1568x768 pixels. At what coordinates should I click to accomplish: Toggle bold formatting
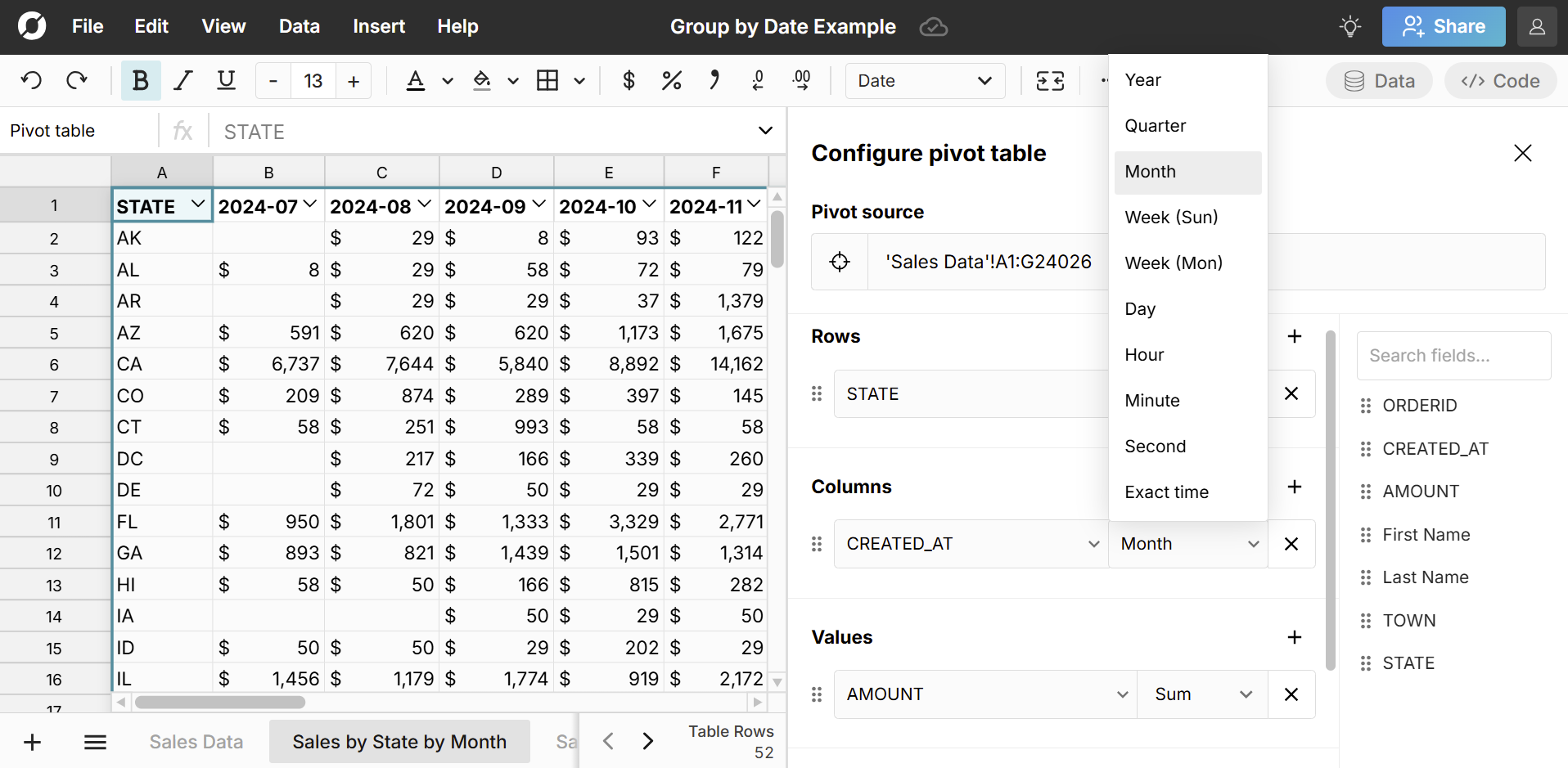[140, 80]
